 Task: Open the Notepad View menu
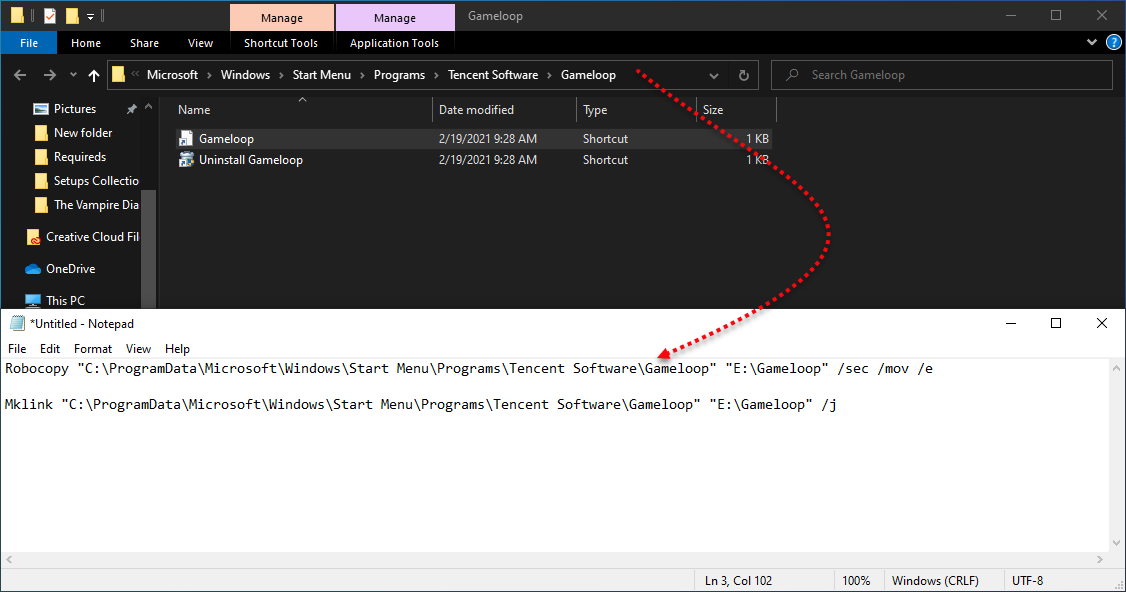click(x=139, y=348)
